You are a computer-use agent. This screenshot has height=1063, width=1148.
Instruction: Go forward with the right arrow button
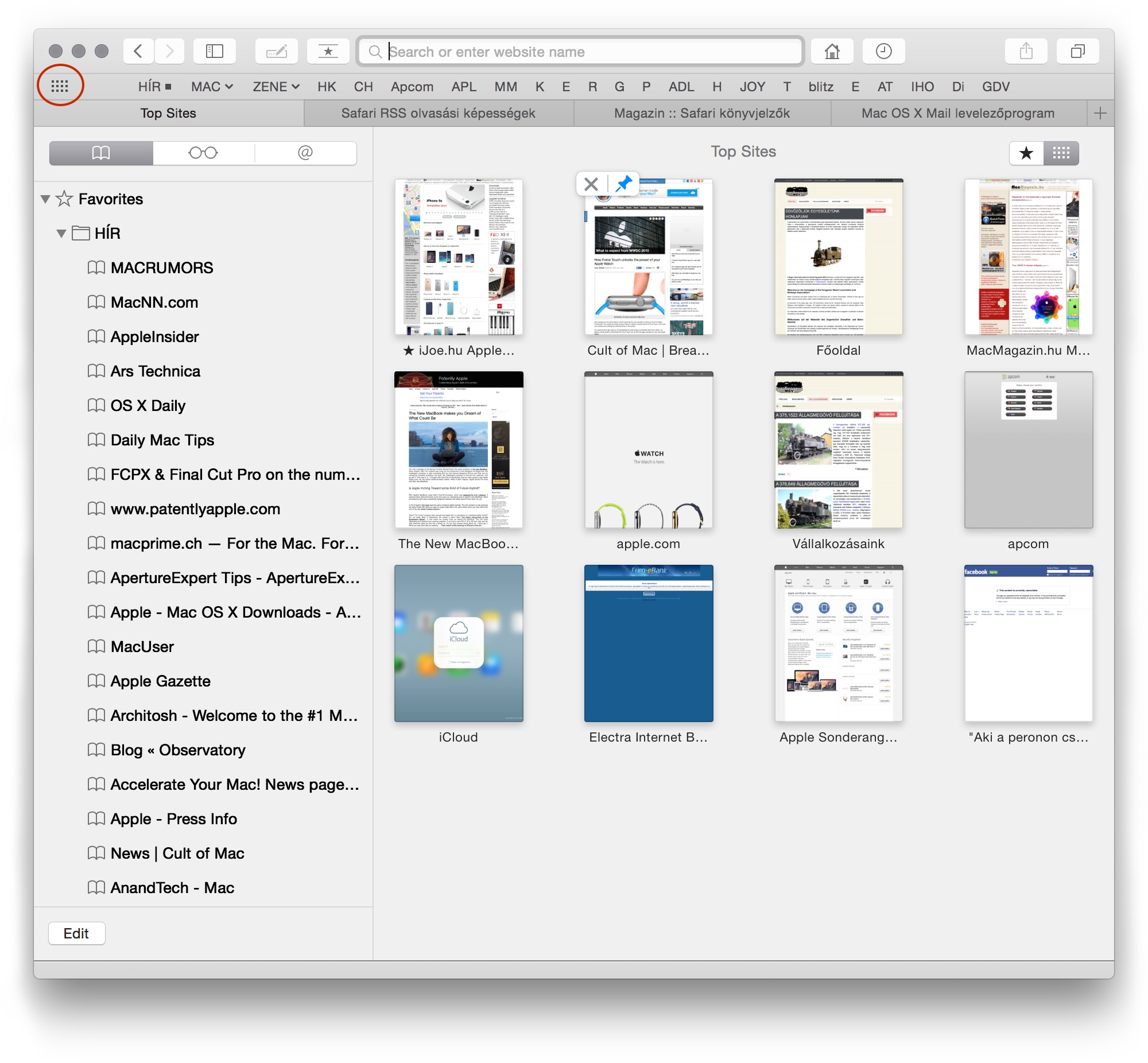(x=169, y=51)
